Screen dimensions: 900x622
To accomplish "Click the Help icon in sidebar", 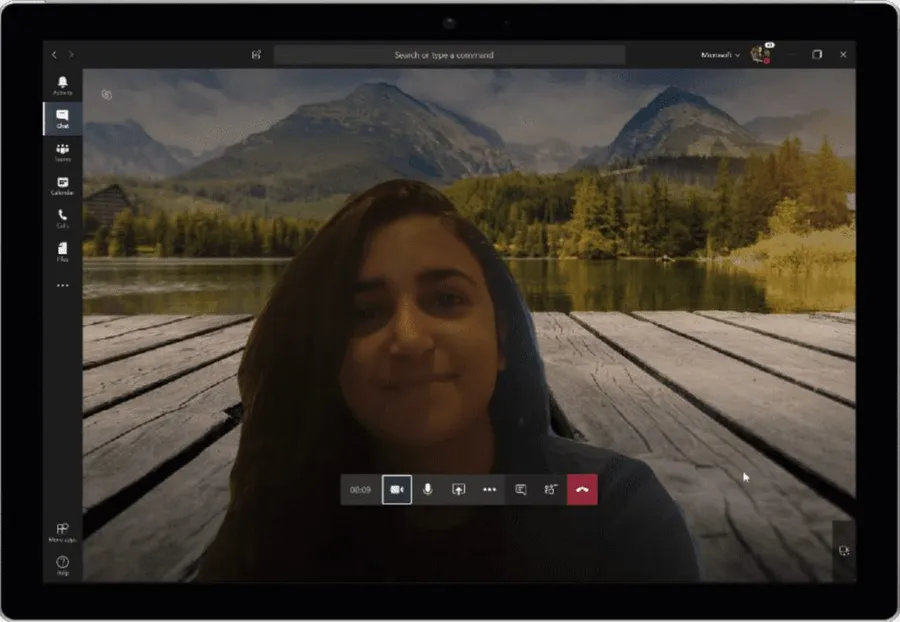I will tap(63, 565).
